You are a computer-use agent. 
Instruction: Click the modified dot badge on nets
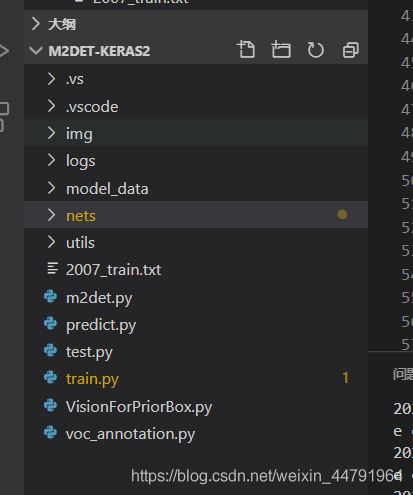click(342, 215)
